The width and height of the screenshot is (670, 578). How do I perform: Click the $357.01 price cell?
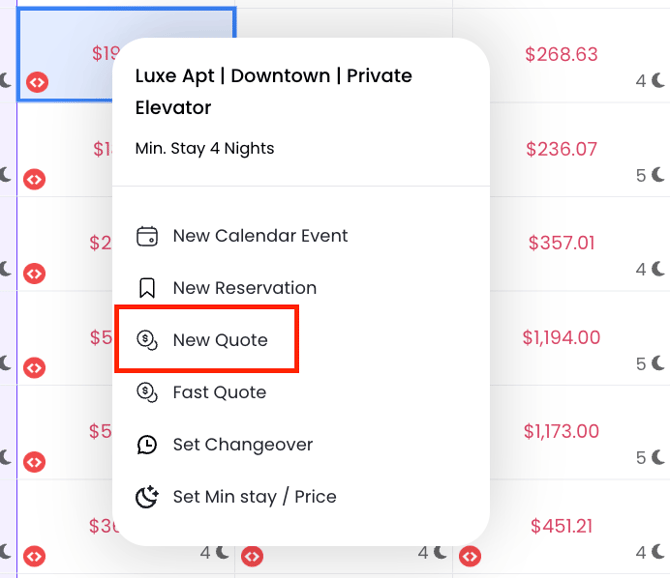(561, 243)
